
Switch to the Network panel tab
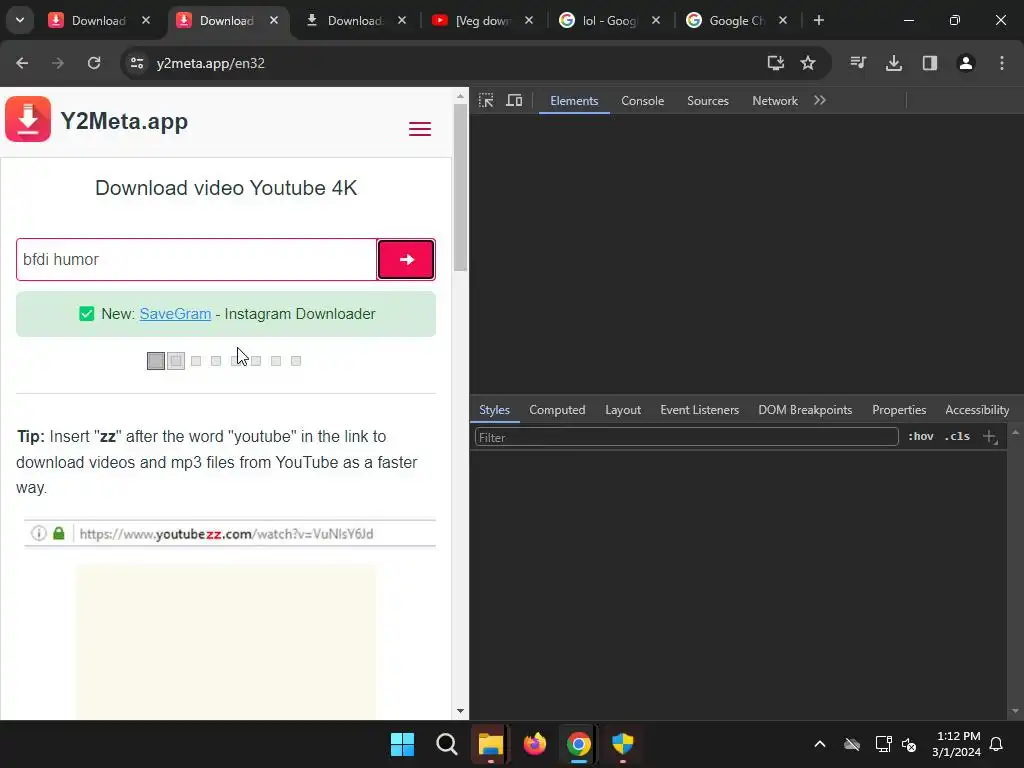775,101
